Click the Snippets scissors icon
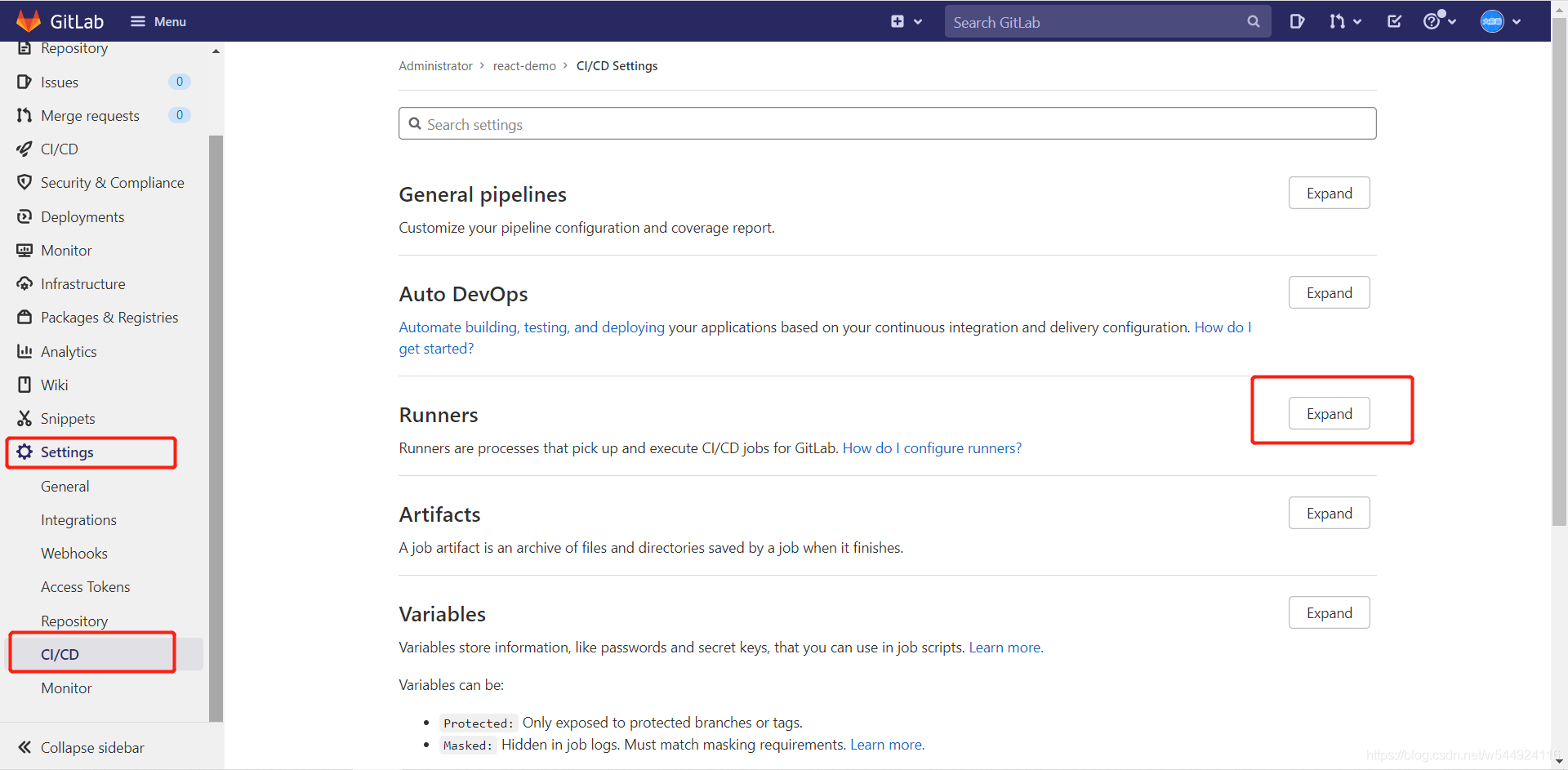This screenshot has height=770, width=1568. [24, 418]
